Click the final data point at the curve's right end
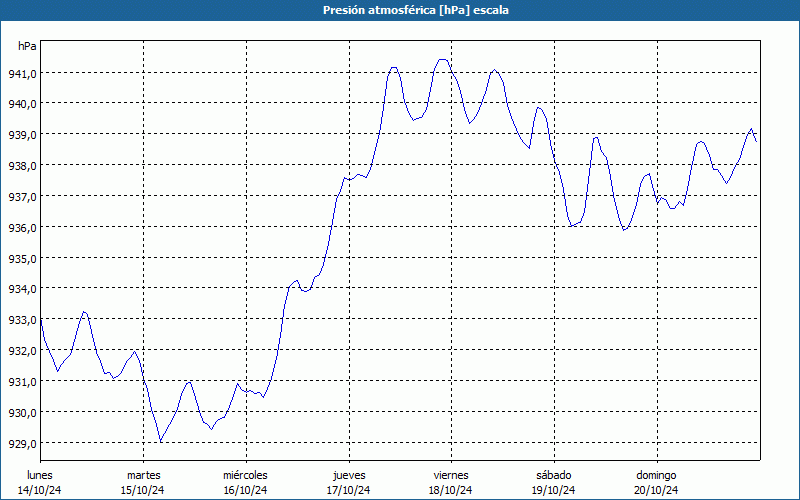Screen dimensions: 800x500 coord(756,141)
